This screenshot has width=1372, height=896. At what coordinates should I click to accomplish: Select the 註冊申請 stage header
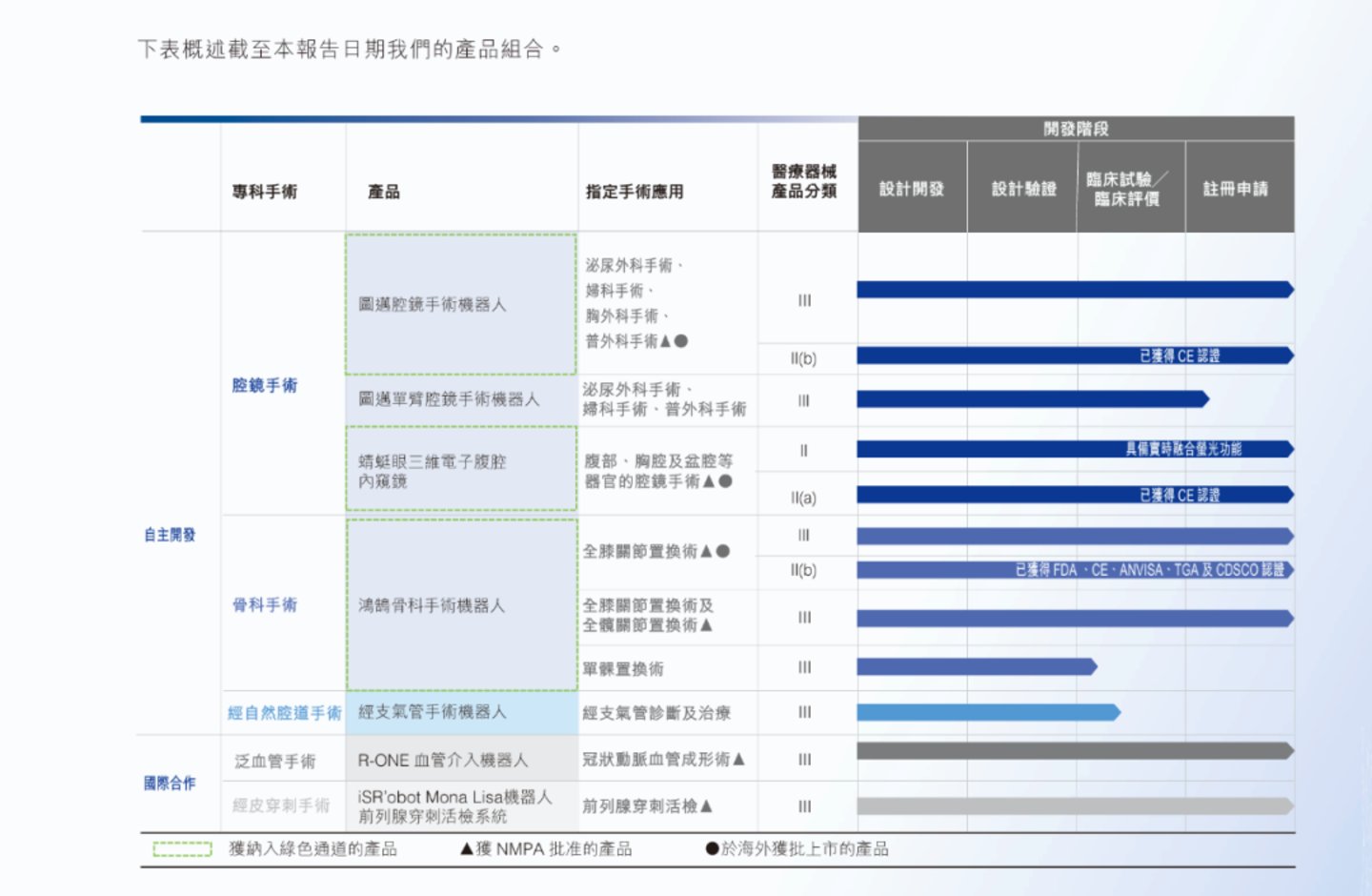click(1236, 189)
